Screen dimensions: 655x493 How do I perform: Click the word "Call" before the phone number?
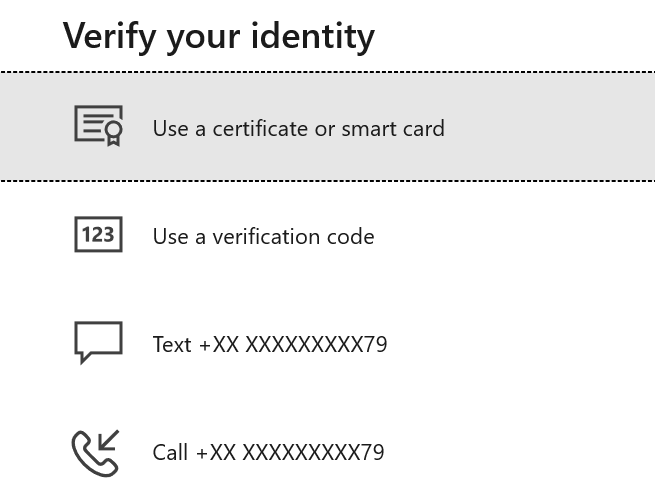[x=170, y=453]
